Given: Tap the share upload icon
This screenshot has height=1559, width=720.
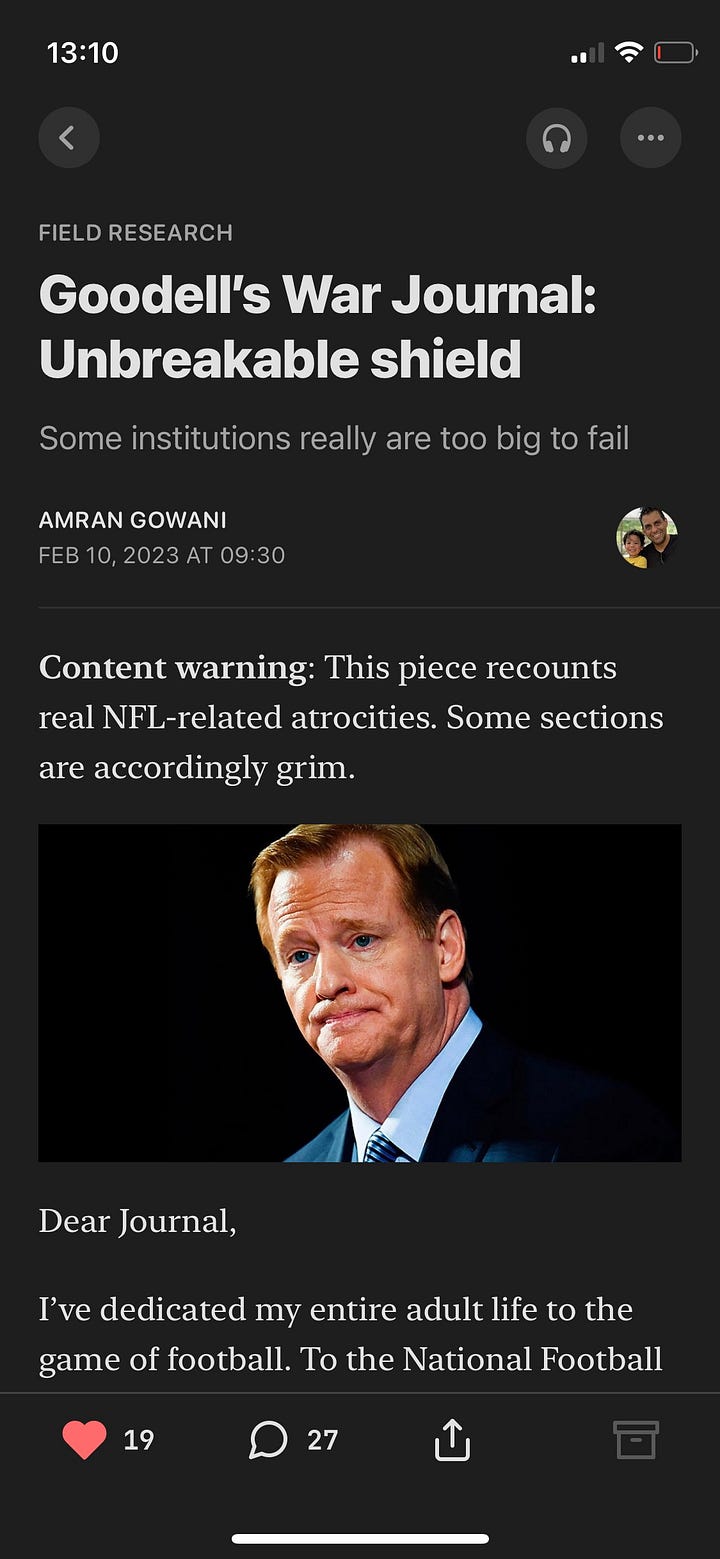Looking at the screenshot, I should (x=452, y=1440).
